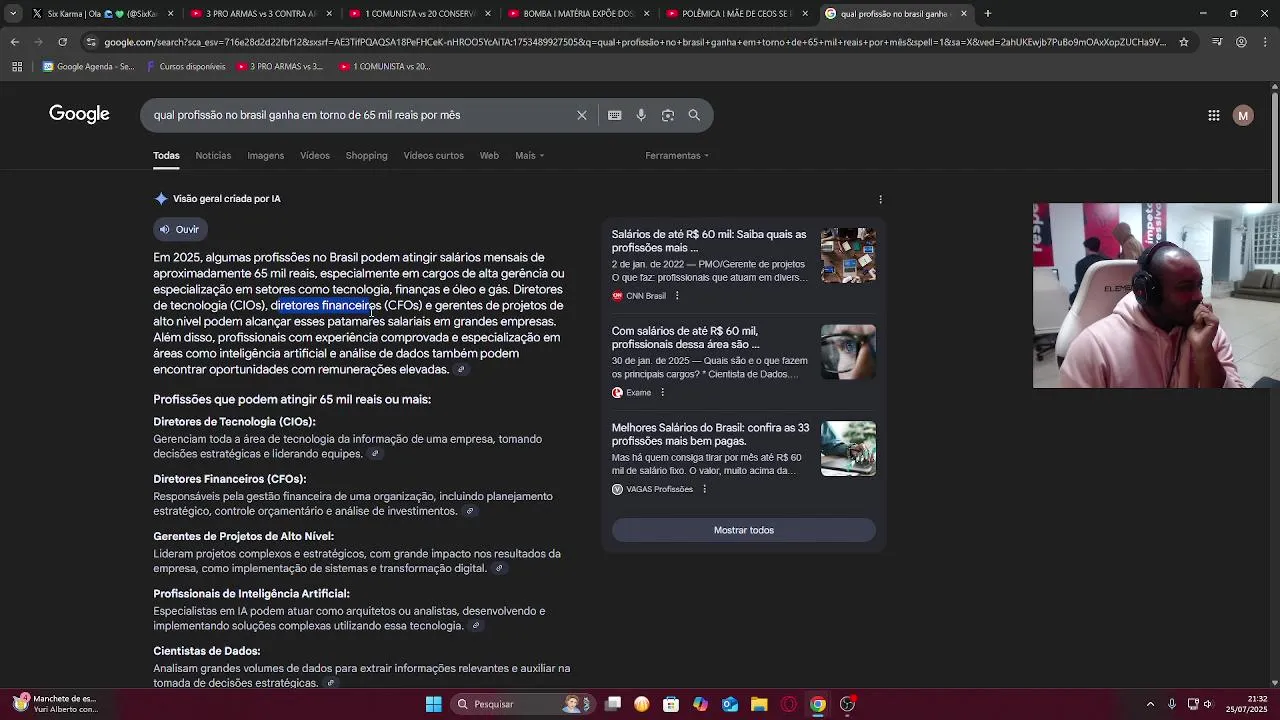Open the Exame article thumbnail image
The image size is (1280, 720).
point(848,352)
